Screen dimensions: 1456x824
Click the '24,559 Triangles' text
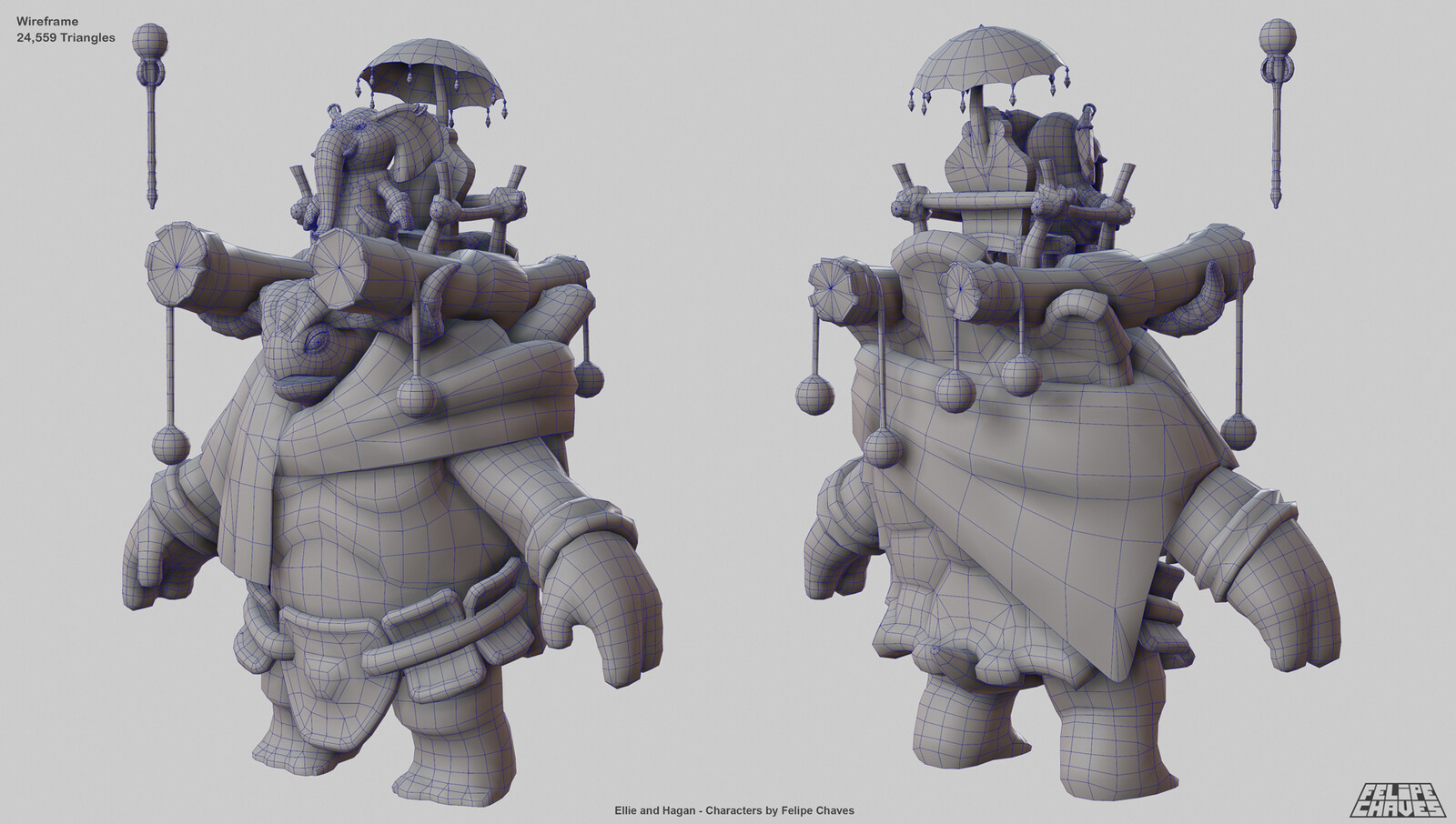[66, 38]
